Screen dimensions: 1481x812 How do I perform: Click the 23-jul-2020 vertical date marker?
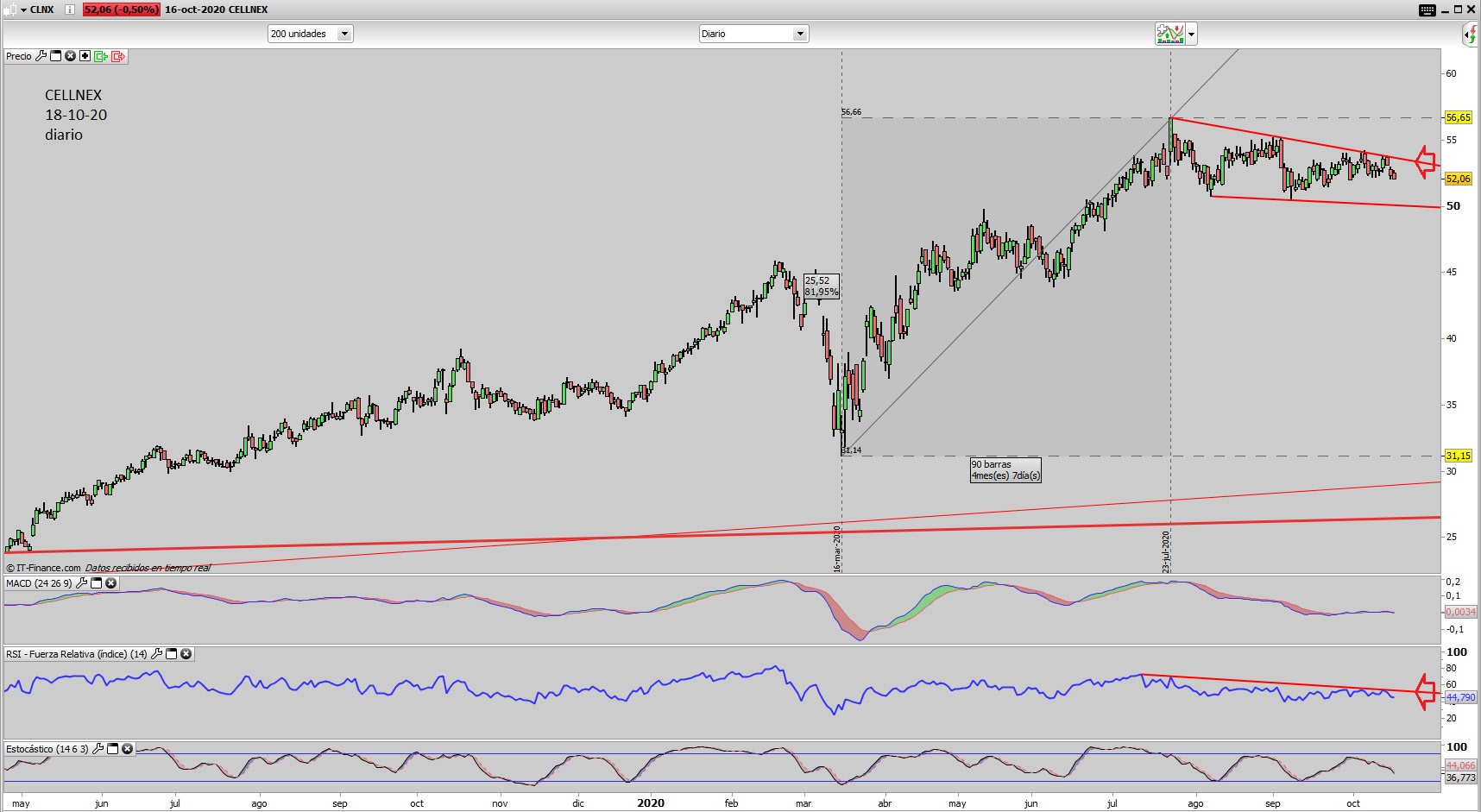tap(1166, 551)
